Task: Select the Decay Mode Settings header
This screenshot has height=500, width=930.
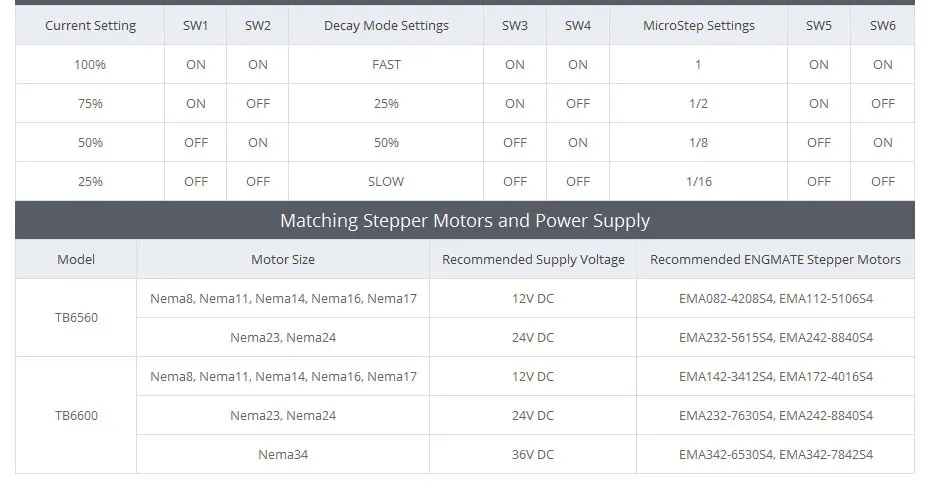Action: point(386,26)
